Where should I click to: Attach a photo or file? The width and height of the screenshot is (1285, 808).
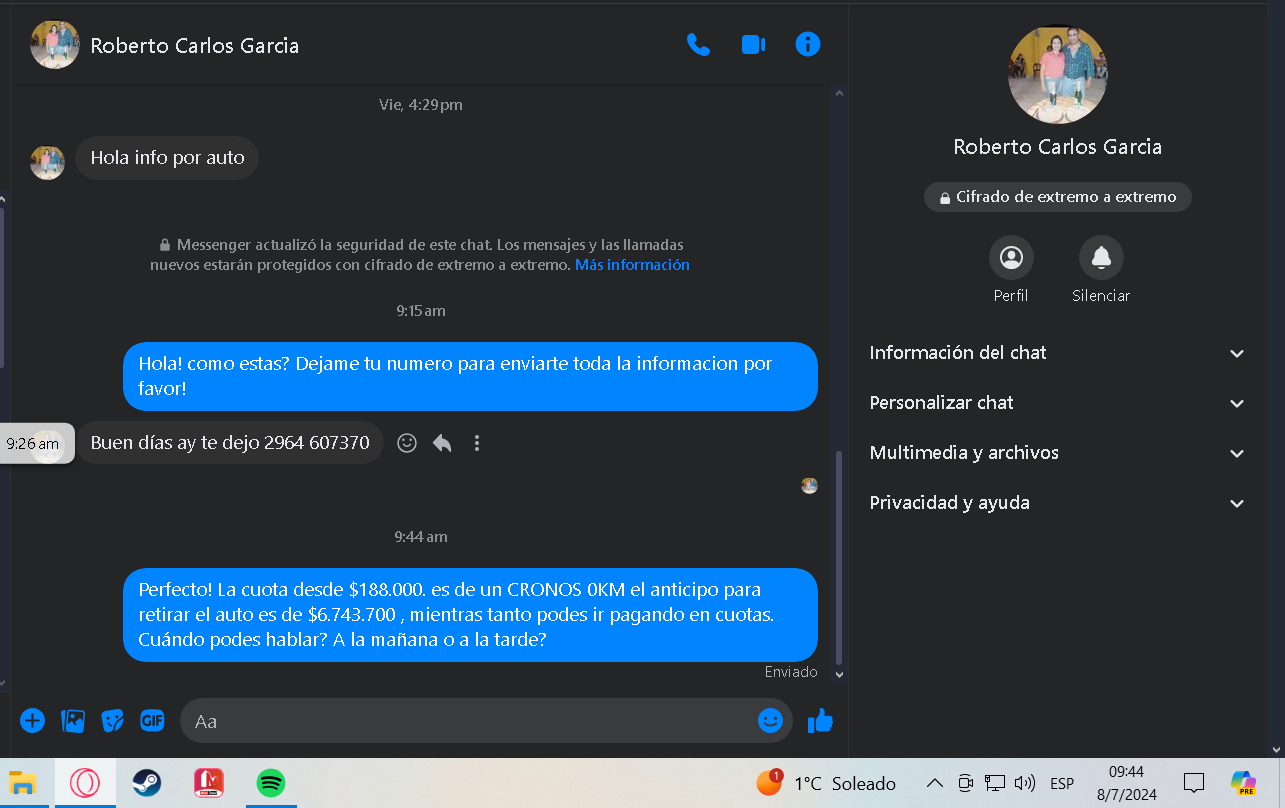coord(73,720)
